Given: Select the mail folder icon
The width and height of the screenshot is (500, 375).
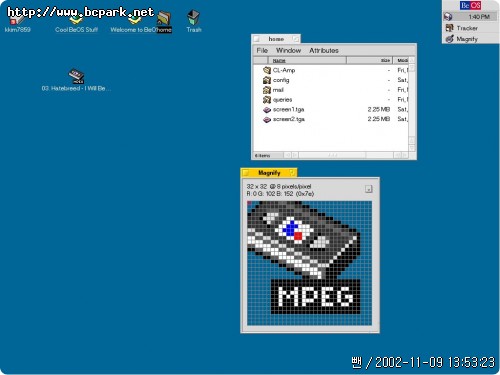Looking at the screenshot, I should point(267,90).
